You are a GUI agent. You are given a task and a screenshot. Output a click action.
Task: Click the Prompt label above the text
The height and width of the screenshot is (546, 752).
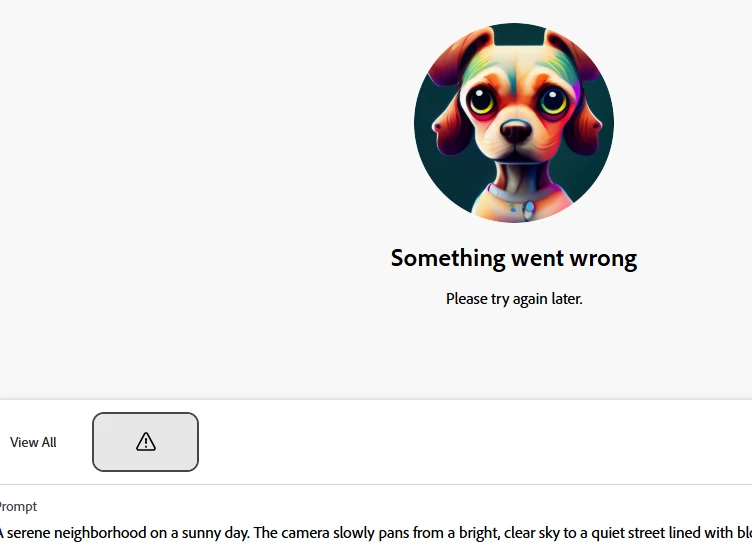18,507
